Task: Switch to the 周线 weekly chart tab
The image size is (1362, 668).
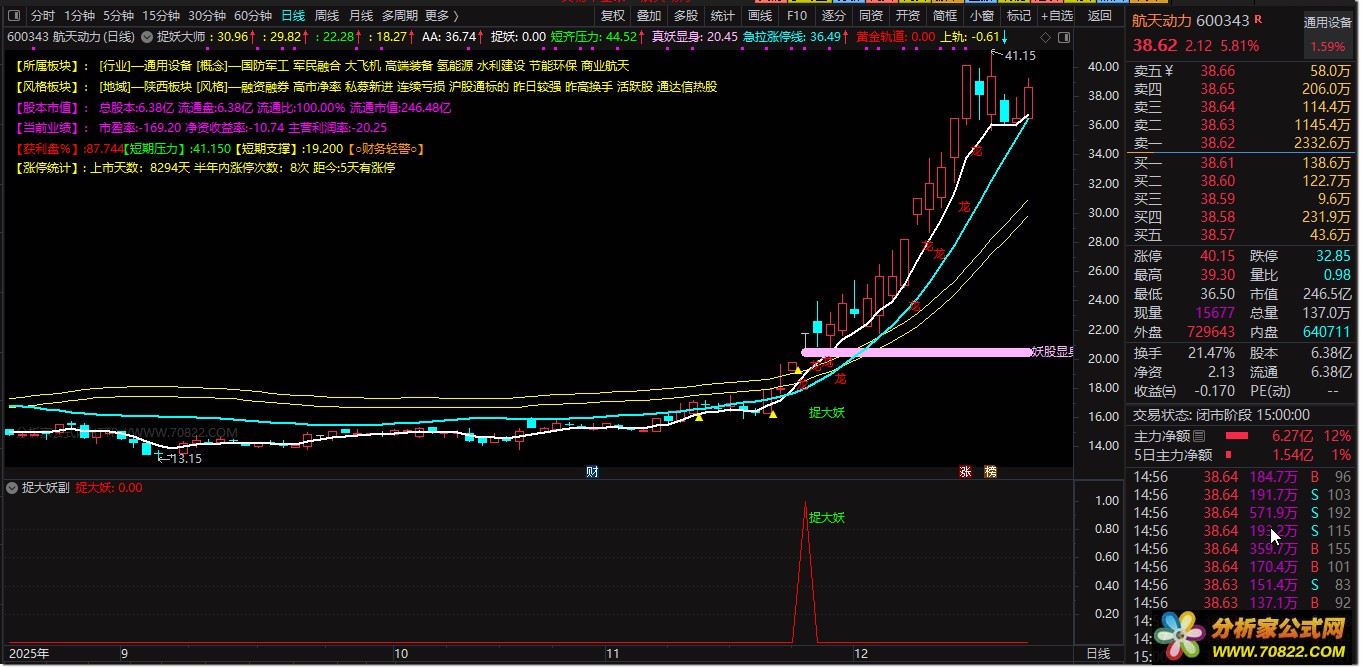Action: pyautogui.click(x=327, y=16)
